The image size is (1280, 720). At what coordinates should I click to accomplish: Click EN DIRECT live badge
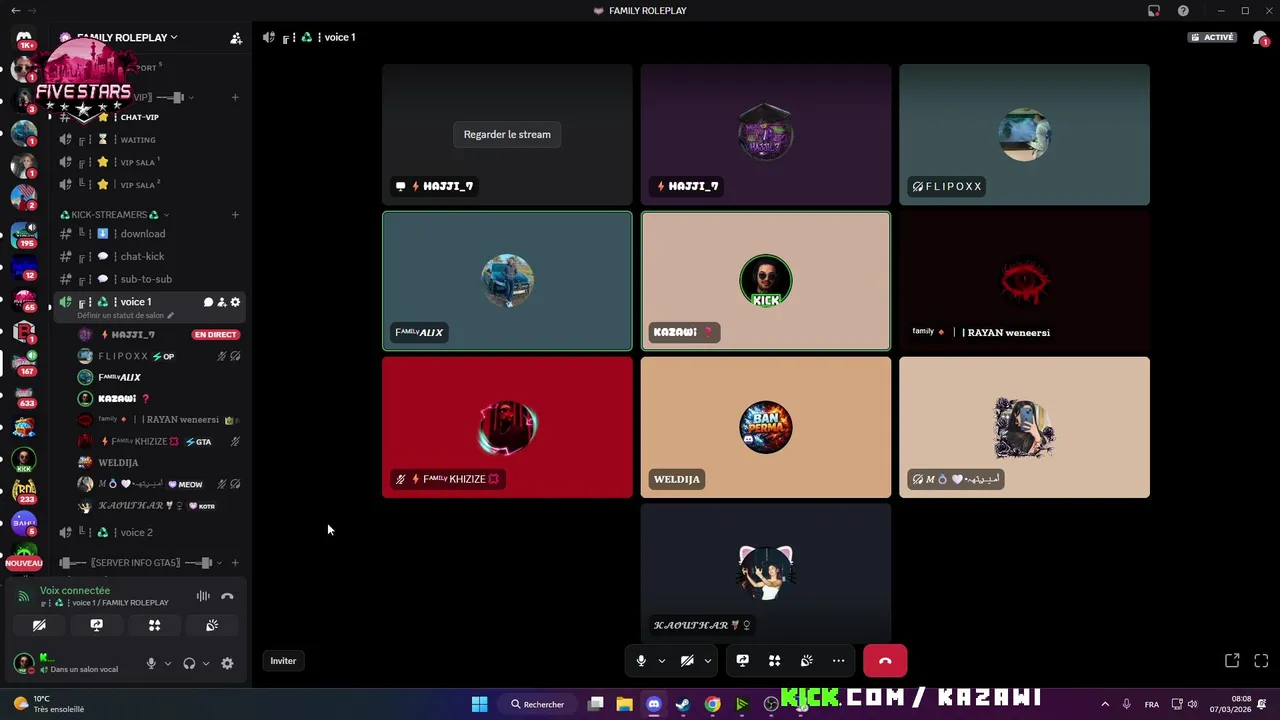[216, 335]
